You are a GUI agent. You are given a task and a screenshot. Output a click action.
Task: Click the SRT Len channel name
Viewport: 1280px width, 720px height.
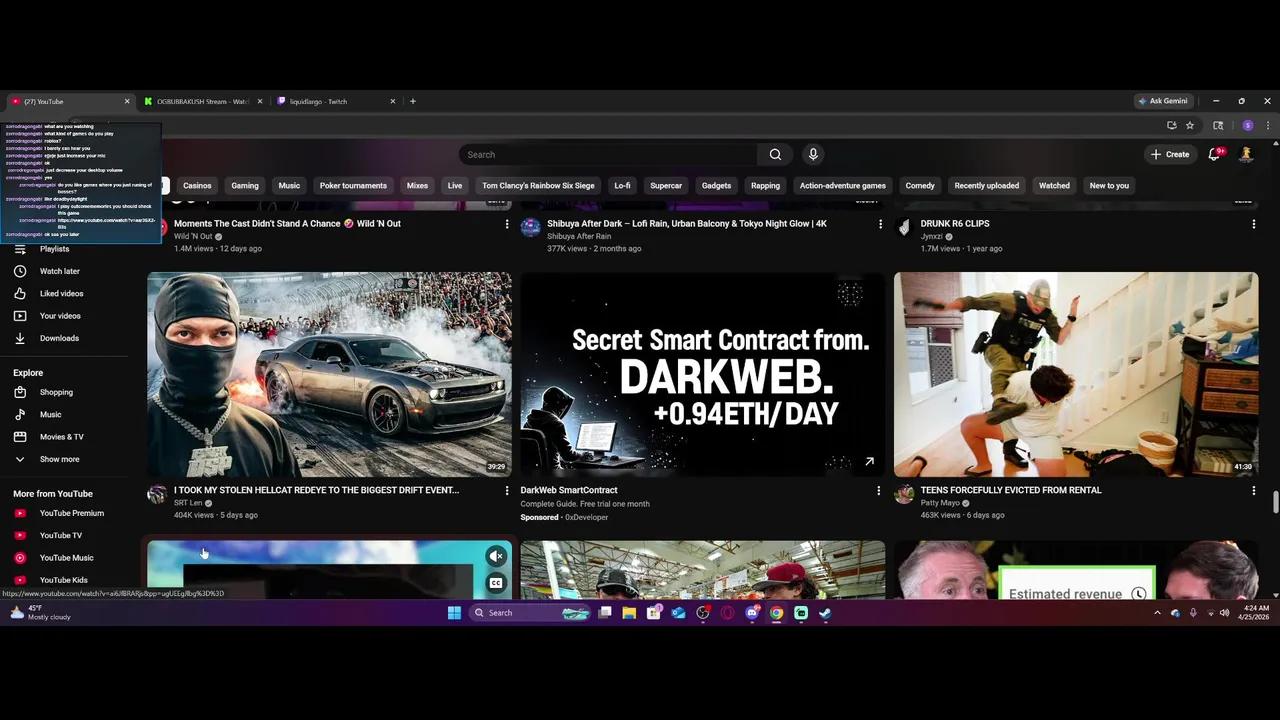coord(188,503)
